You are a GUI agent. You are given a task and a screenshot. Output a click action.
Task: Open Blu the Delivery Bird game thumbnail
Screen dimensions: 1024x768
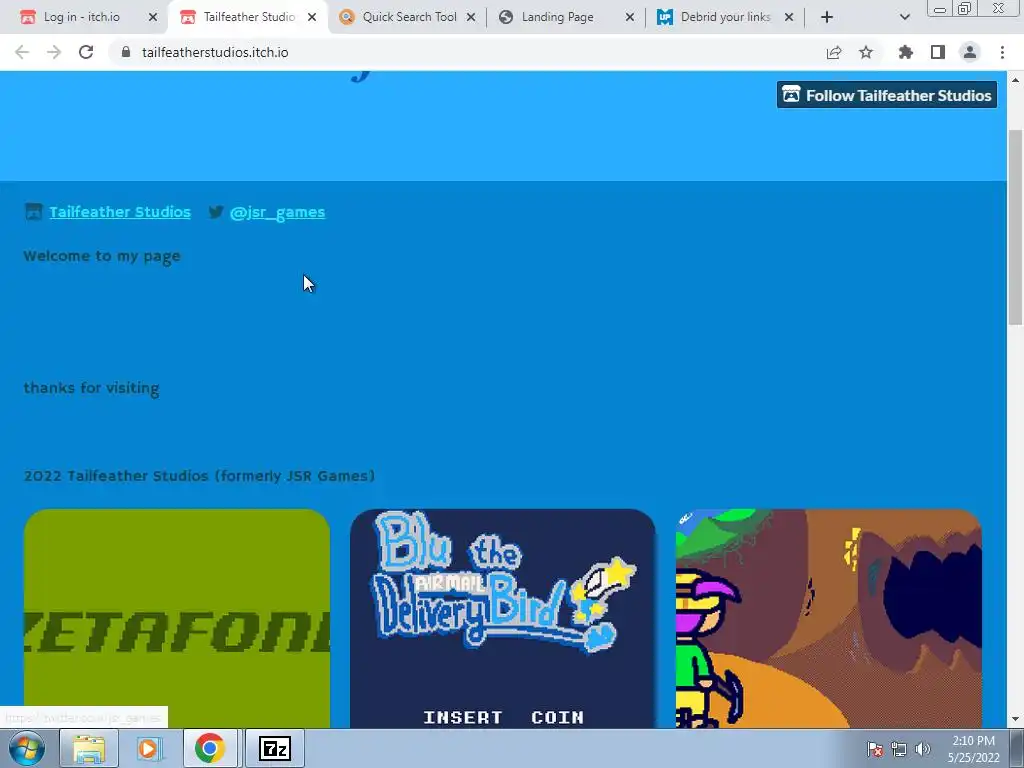[x=503, y=618]
